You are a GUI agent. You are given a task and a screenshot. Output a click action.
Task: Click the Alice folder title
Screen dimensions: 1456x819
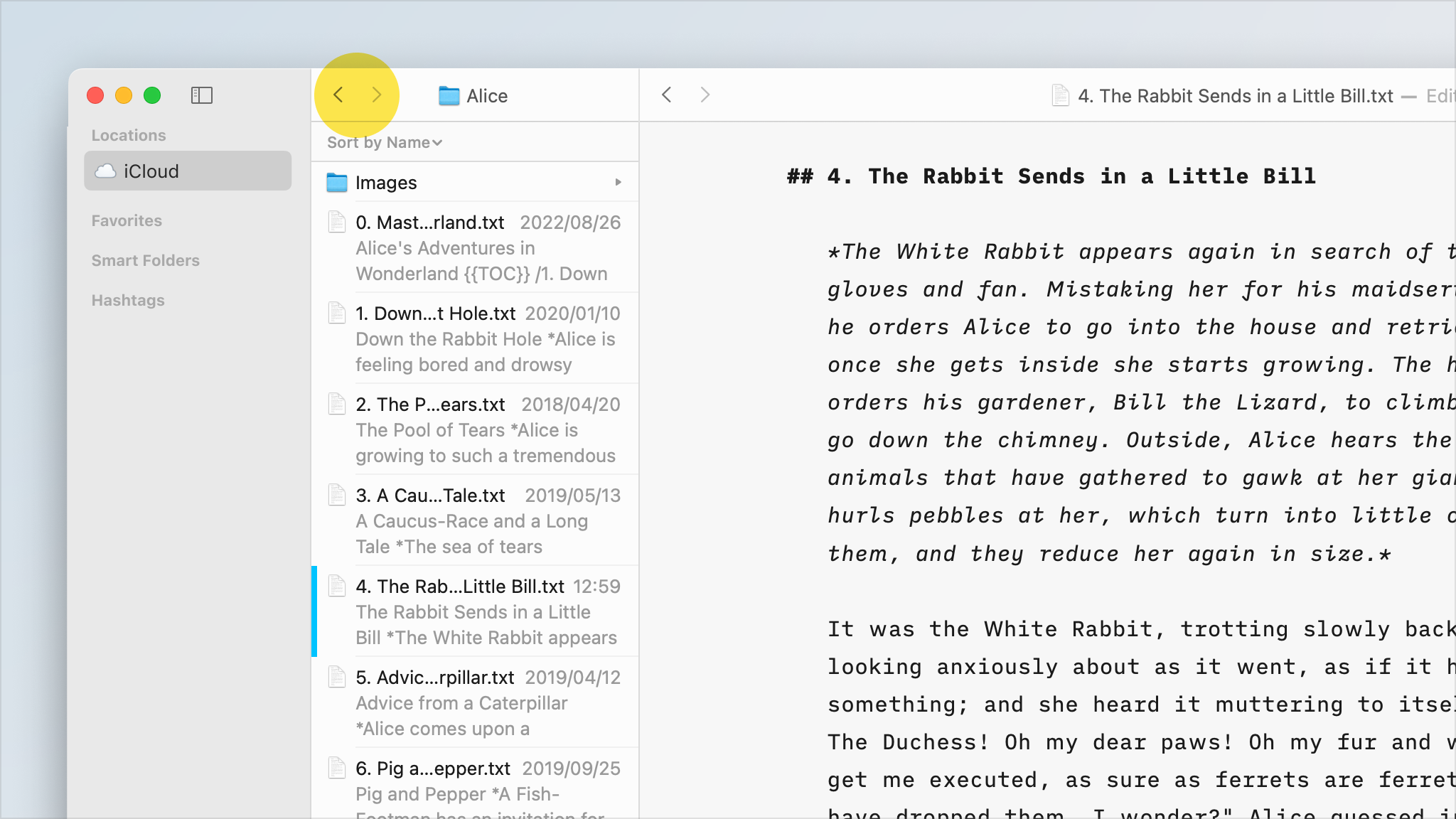[x=487, y=96]
